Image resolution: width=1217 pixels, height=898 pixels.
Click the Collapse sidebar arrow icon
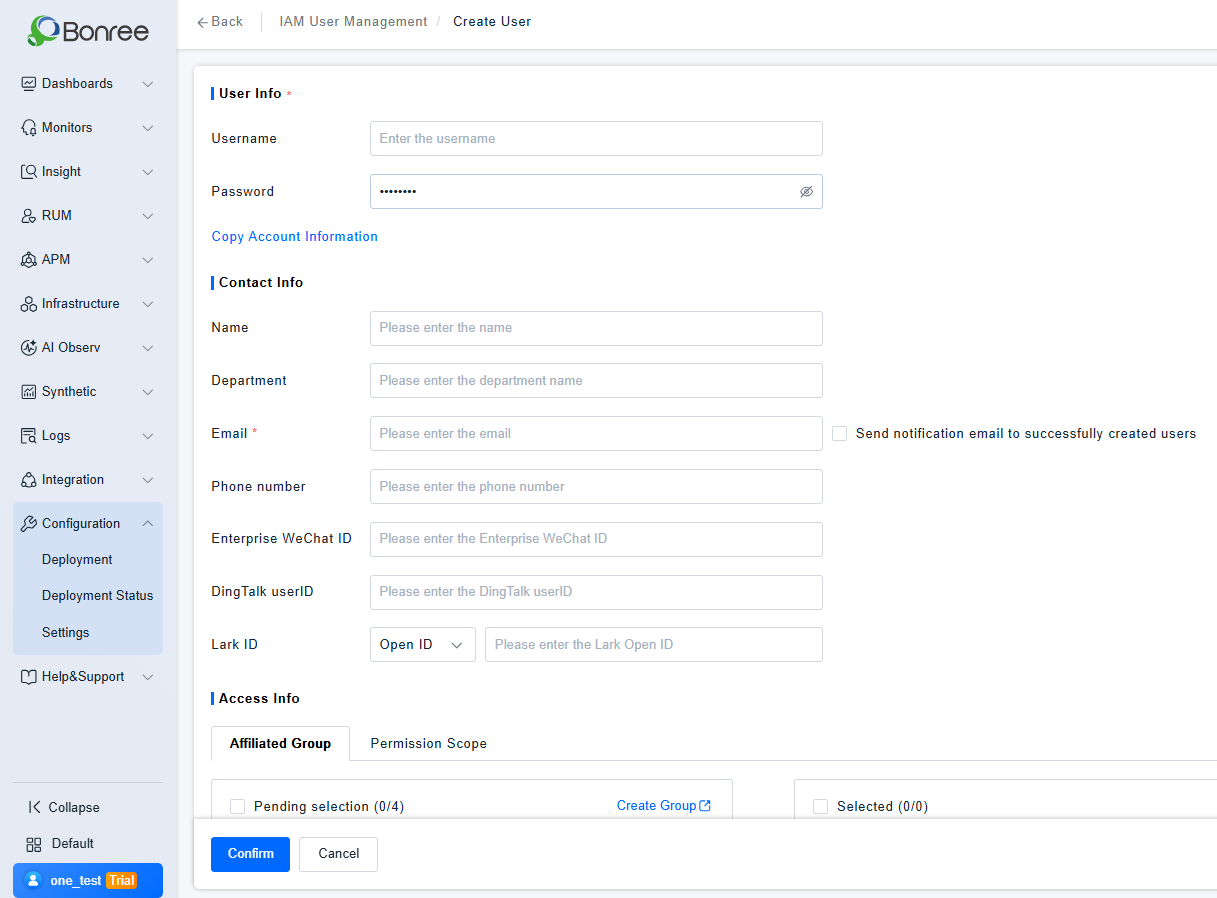pyautogui.click(x=34, y=807)
